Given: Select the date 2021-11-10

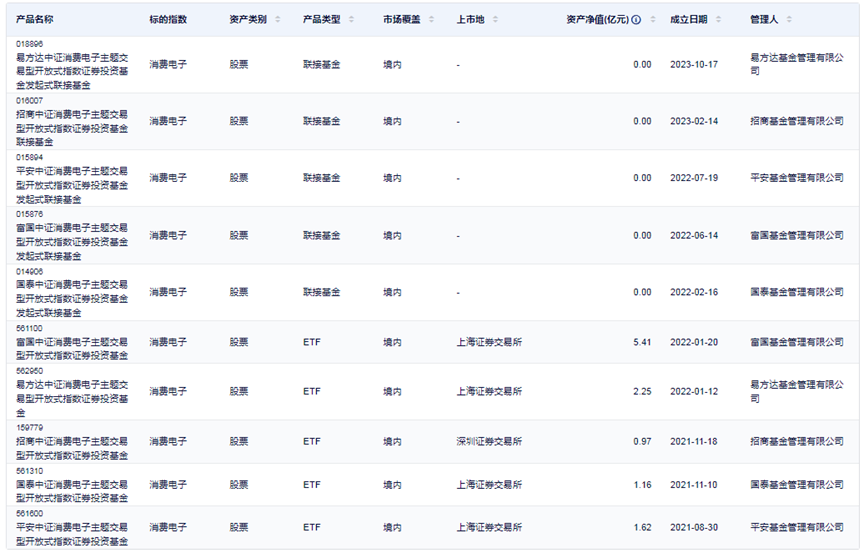Looking at the screenshot, I should 694,485.
